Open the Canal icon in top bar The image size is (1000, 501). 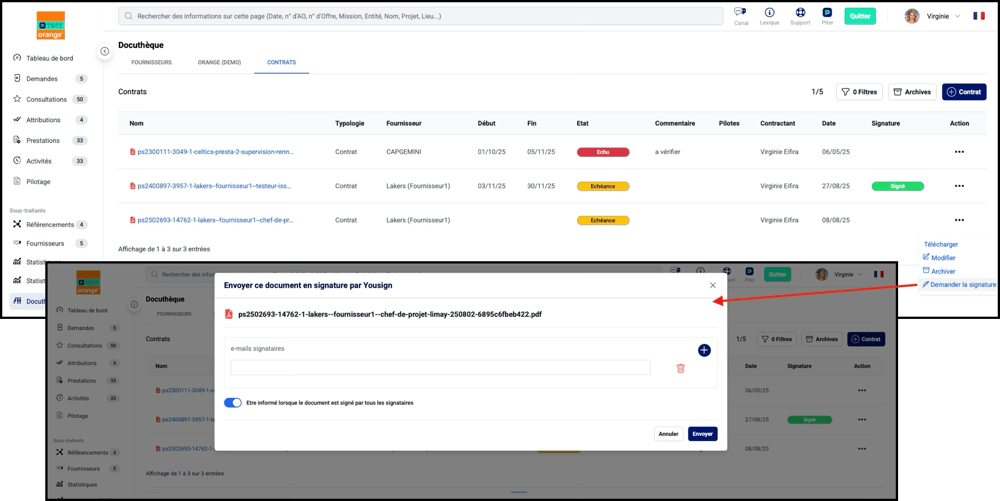tap(740, 13)
